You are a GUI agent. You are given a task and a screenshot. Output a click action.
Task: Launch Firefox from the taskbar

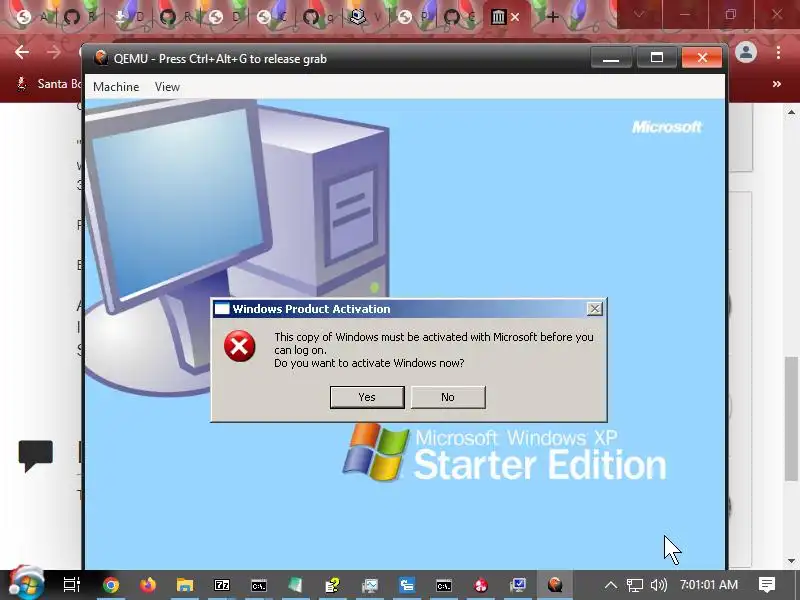148,585
